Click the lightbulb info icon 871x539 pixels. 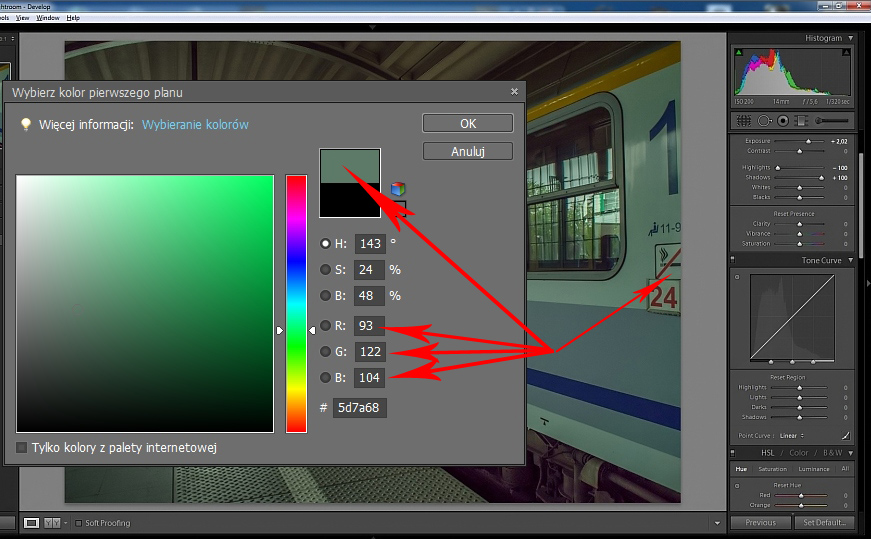pos(26,125)
